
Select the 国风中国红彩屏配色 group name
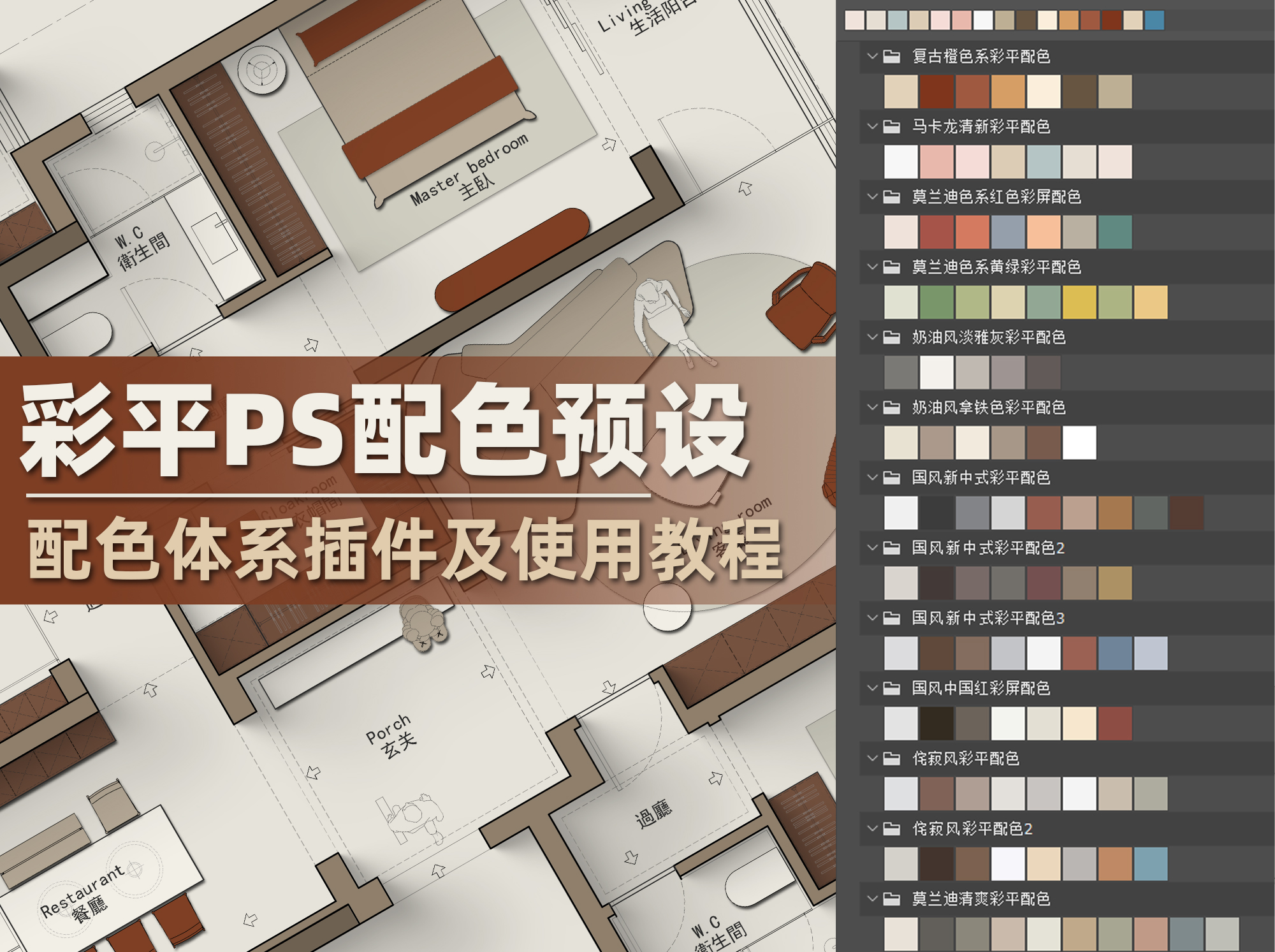coord(980,687)
